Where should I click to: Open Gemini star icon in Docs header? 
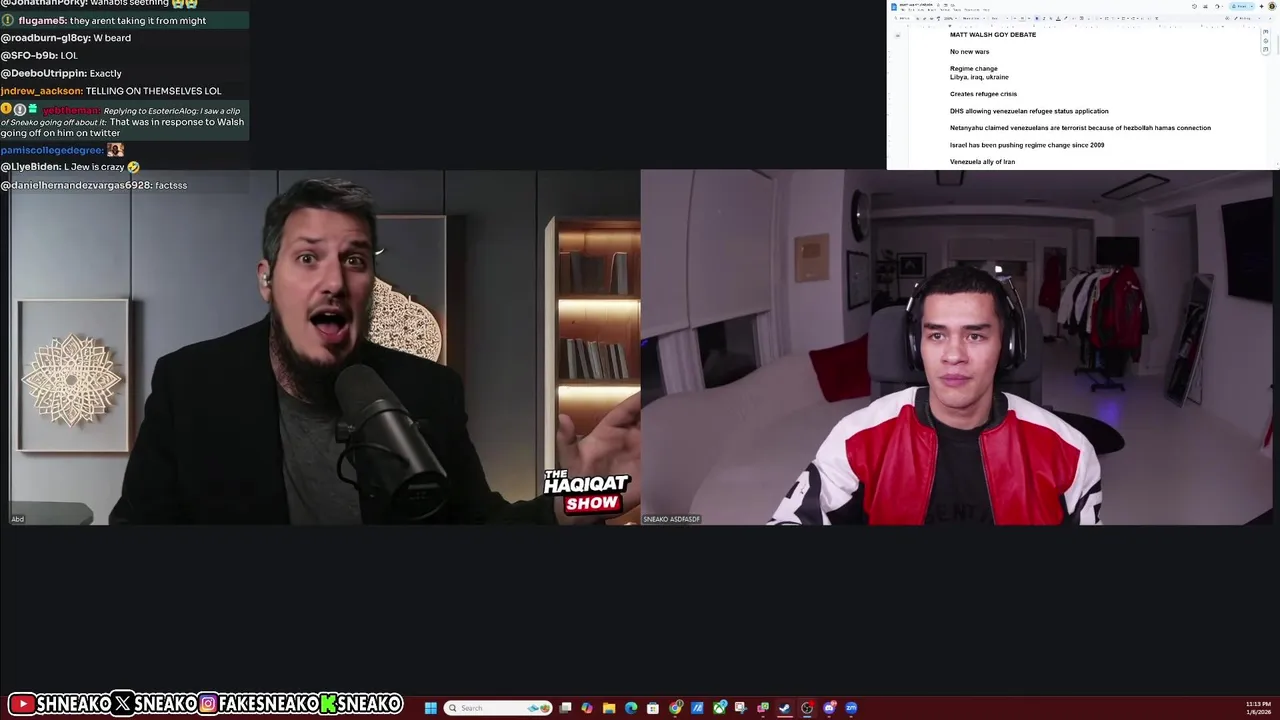point(1261,6)
